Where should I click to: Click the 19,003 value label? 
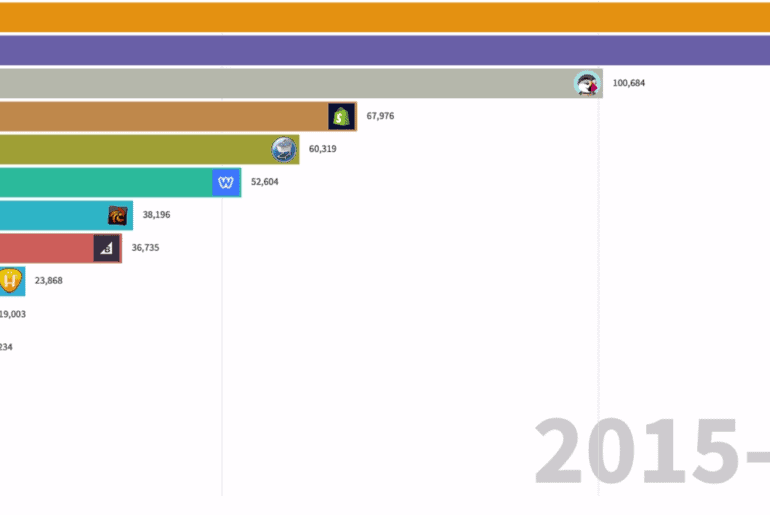(x=12, y=314)
